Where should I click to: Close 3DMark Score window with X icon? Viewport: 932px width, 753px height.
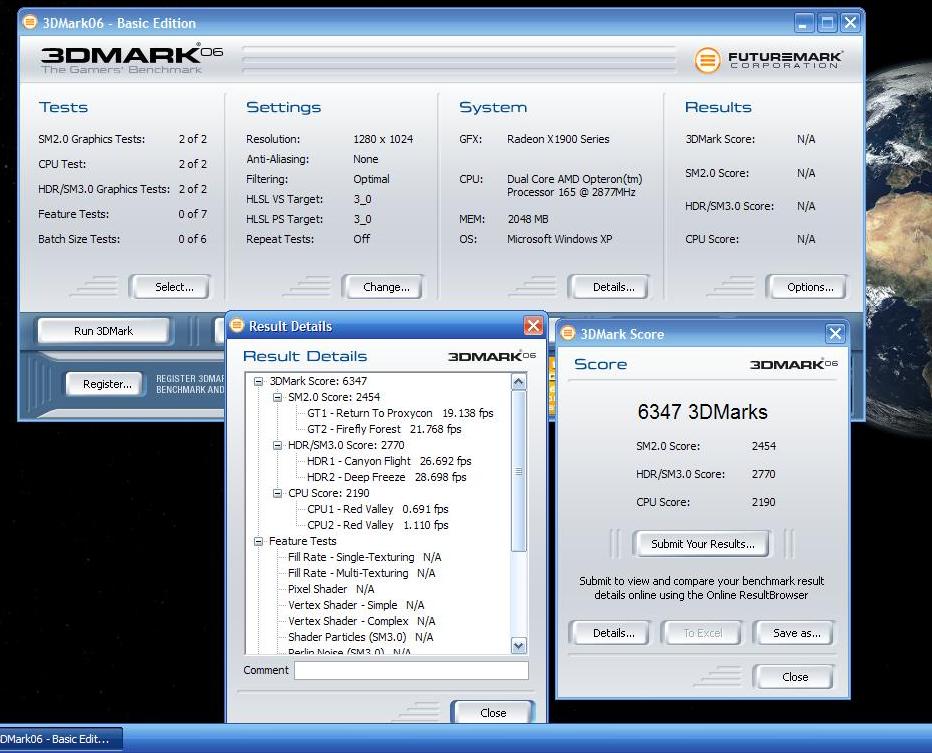835,333
